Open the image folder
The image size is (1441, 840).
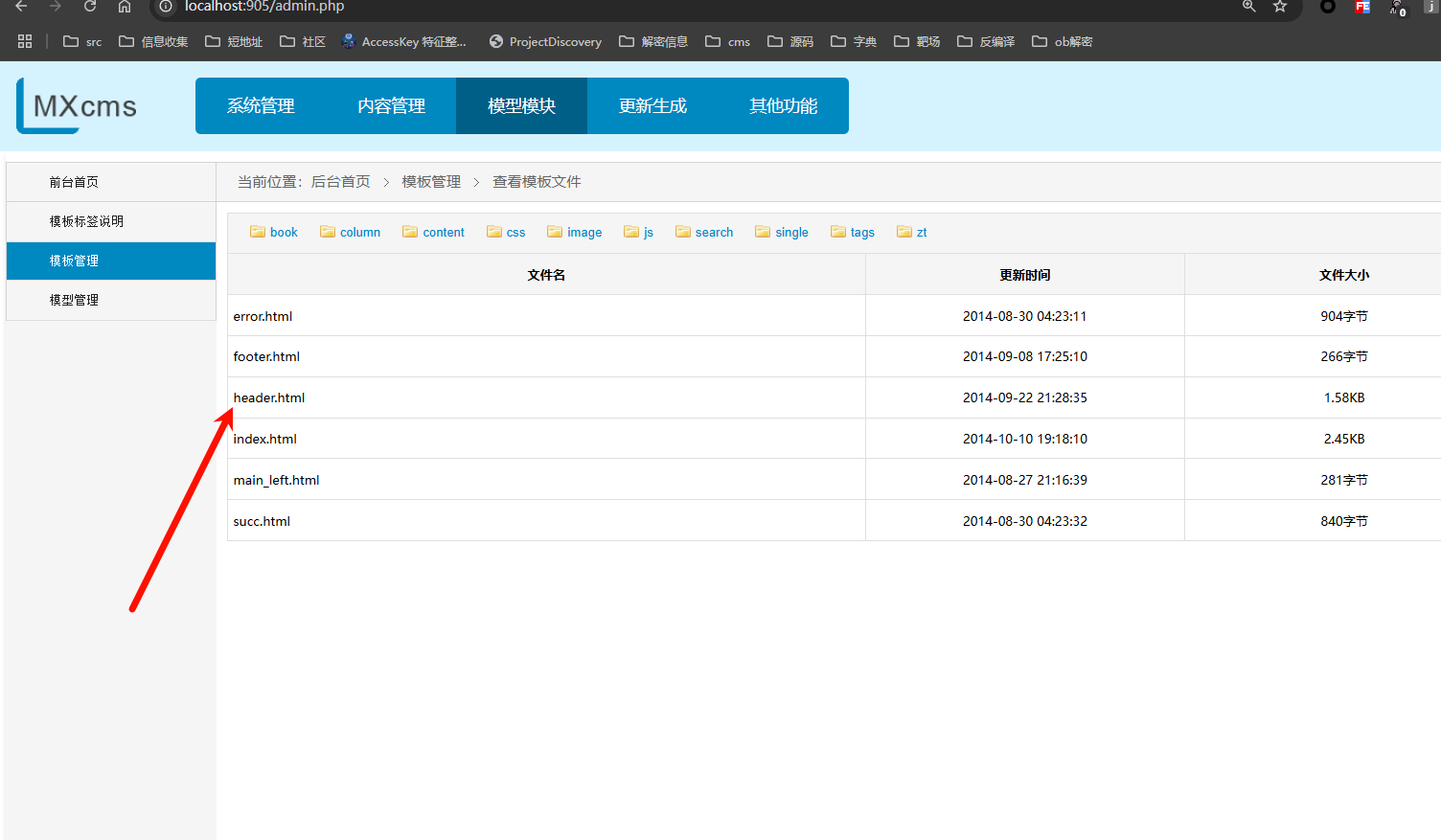pyautogui.click(x=575, y=232)
